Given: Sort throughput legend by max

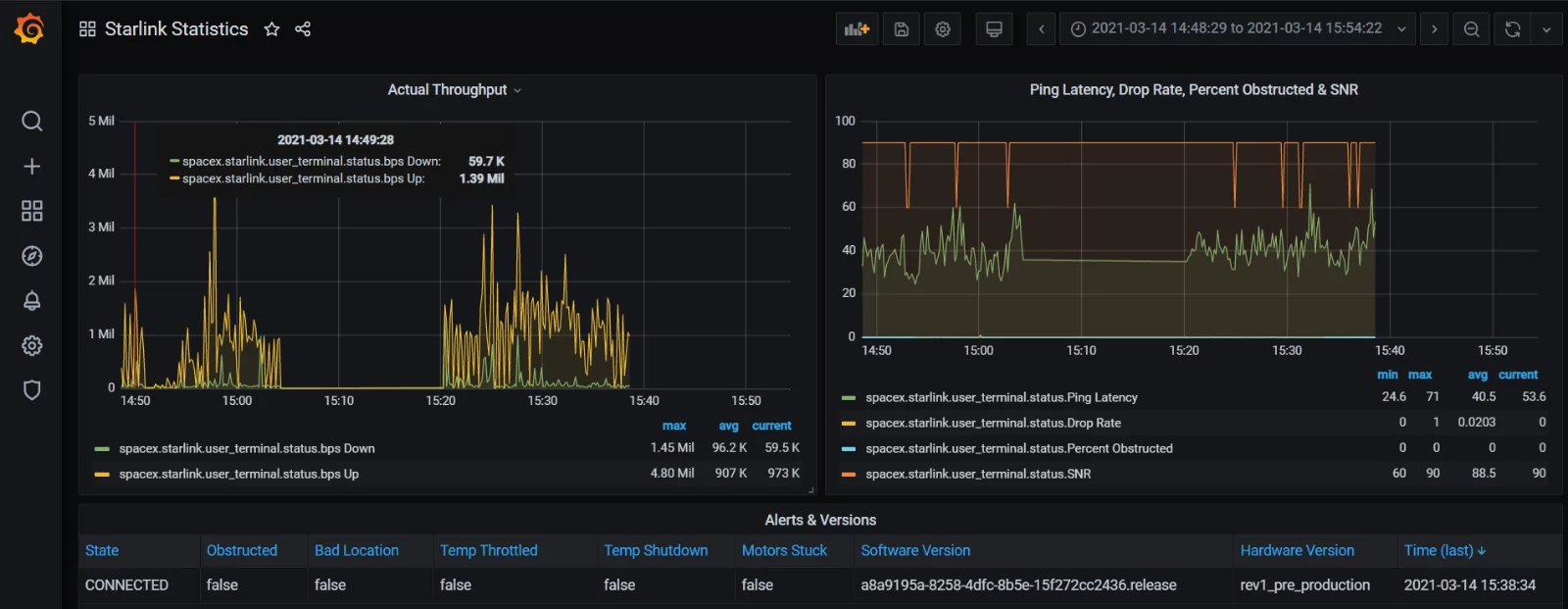Looking at the screenshot, I should tap(674, 426).
